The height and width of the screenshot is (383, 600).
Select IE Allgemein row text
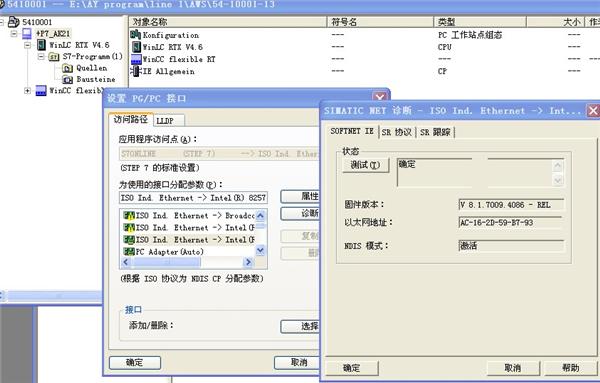tap(168, 72)
